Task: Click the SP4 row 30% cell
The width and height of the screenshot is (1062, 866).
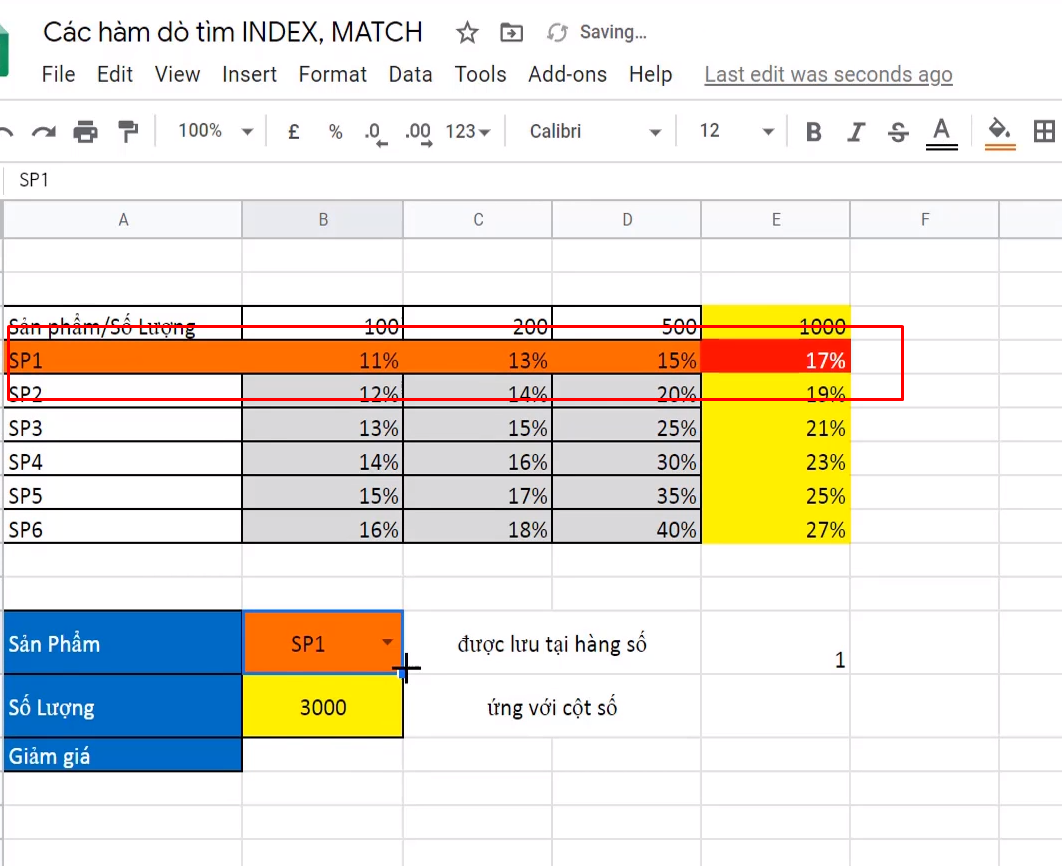Action: [627, 459]
